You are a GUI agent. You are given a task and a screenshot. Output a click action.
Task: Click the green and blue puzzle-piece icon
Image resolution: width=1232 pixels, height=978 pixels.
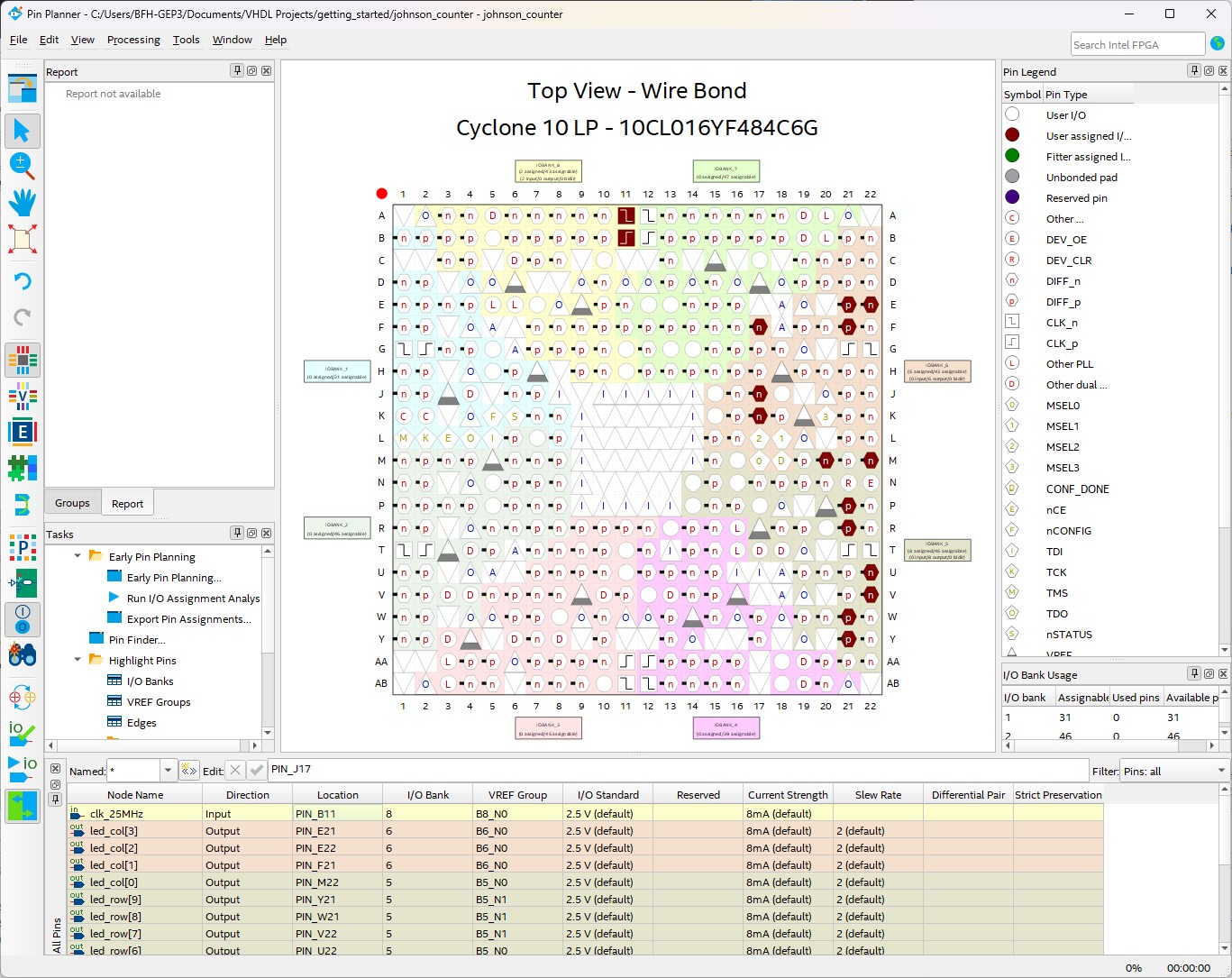coord(23,468)
